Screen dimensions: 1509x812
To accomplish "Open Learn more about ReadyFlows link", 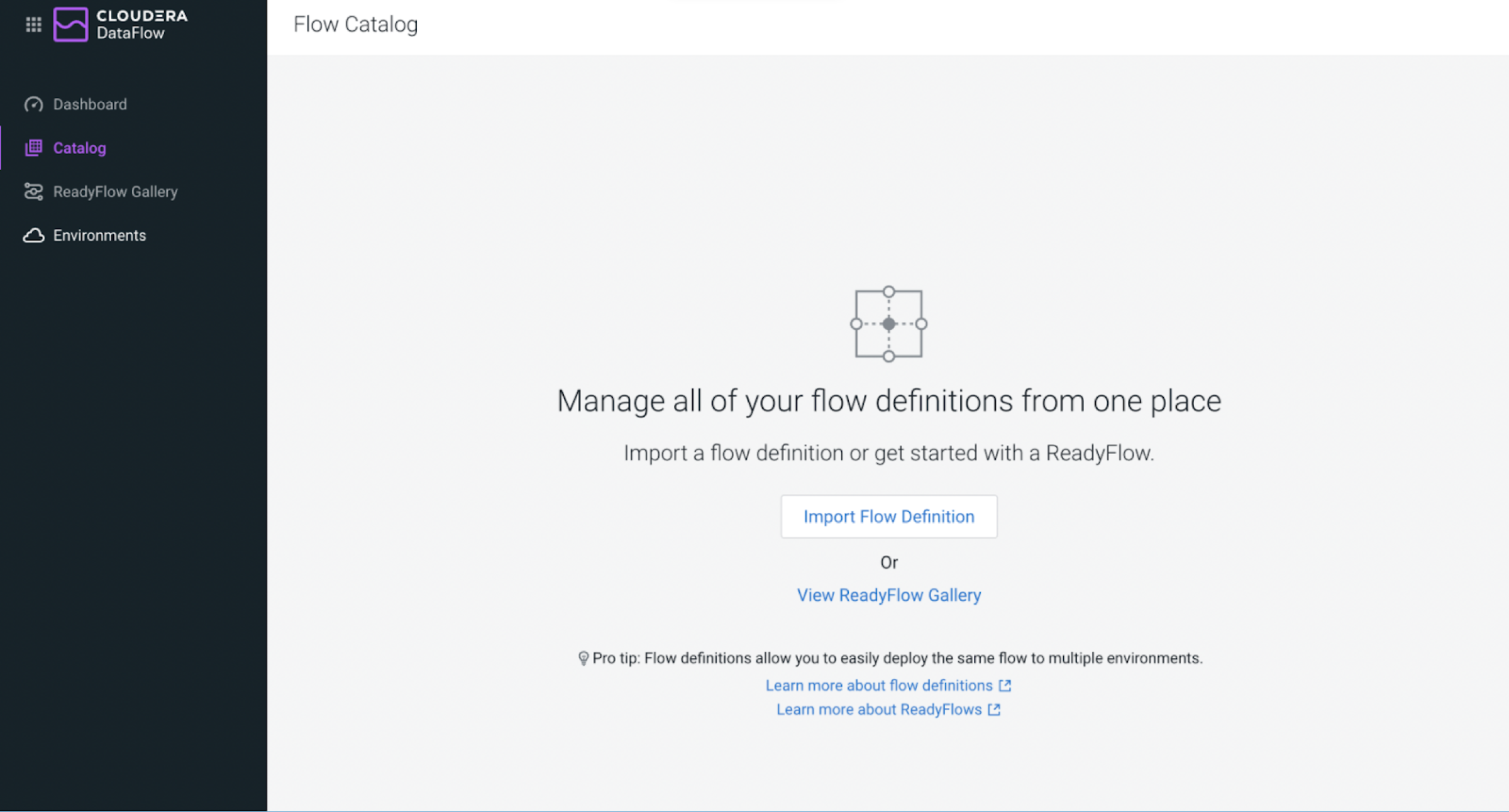I will coord(878,710).
